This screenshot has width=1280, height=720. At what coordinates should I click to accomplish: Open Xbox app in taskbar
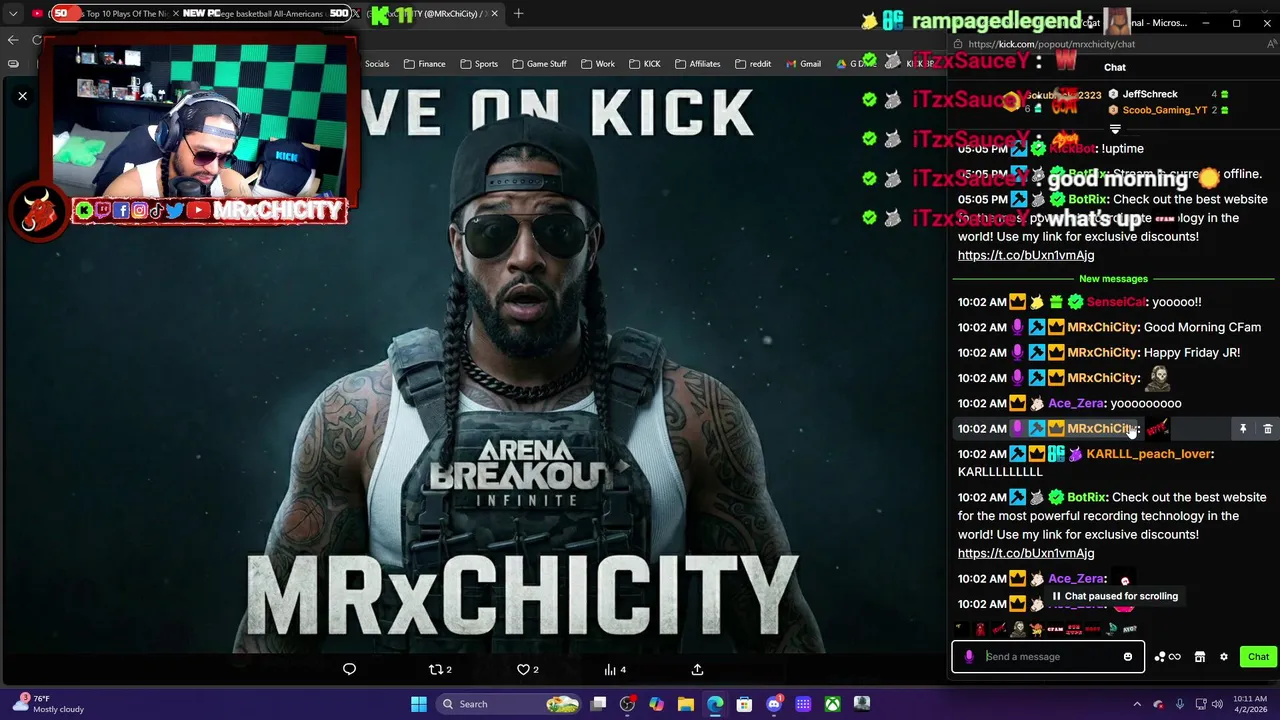pos(832,704)
